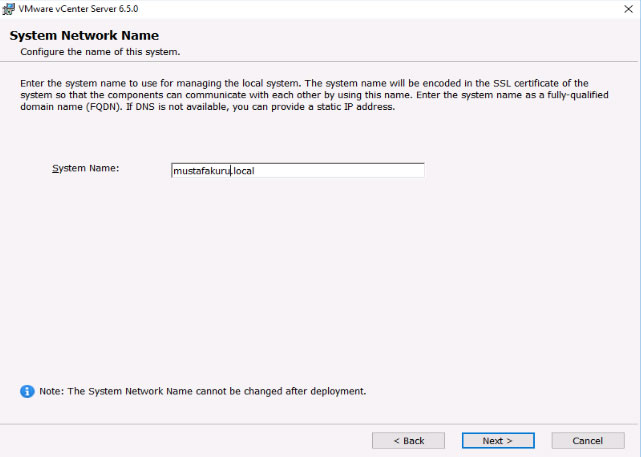The image size is (641, 457).
Task: Click 'static IP address' in the description
Action: (x=355, y=107)
